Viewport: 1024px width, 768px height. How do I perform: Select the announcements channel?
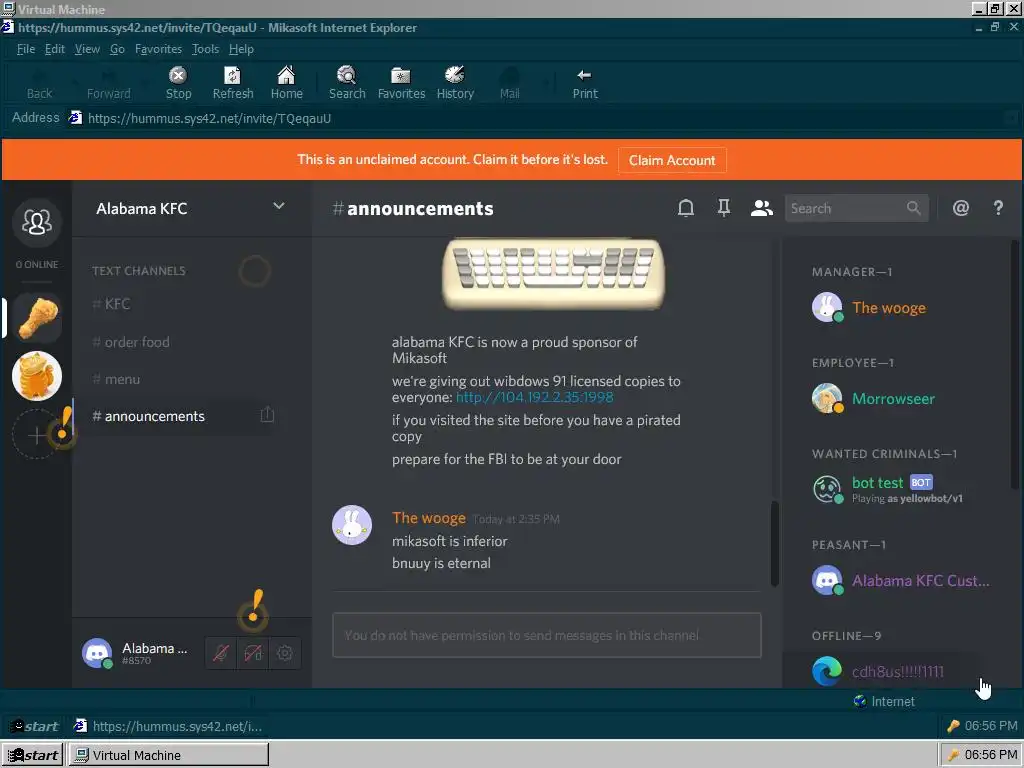tap(175, 416)
